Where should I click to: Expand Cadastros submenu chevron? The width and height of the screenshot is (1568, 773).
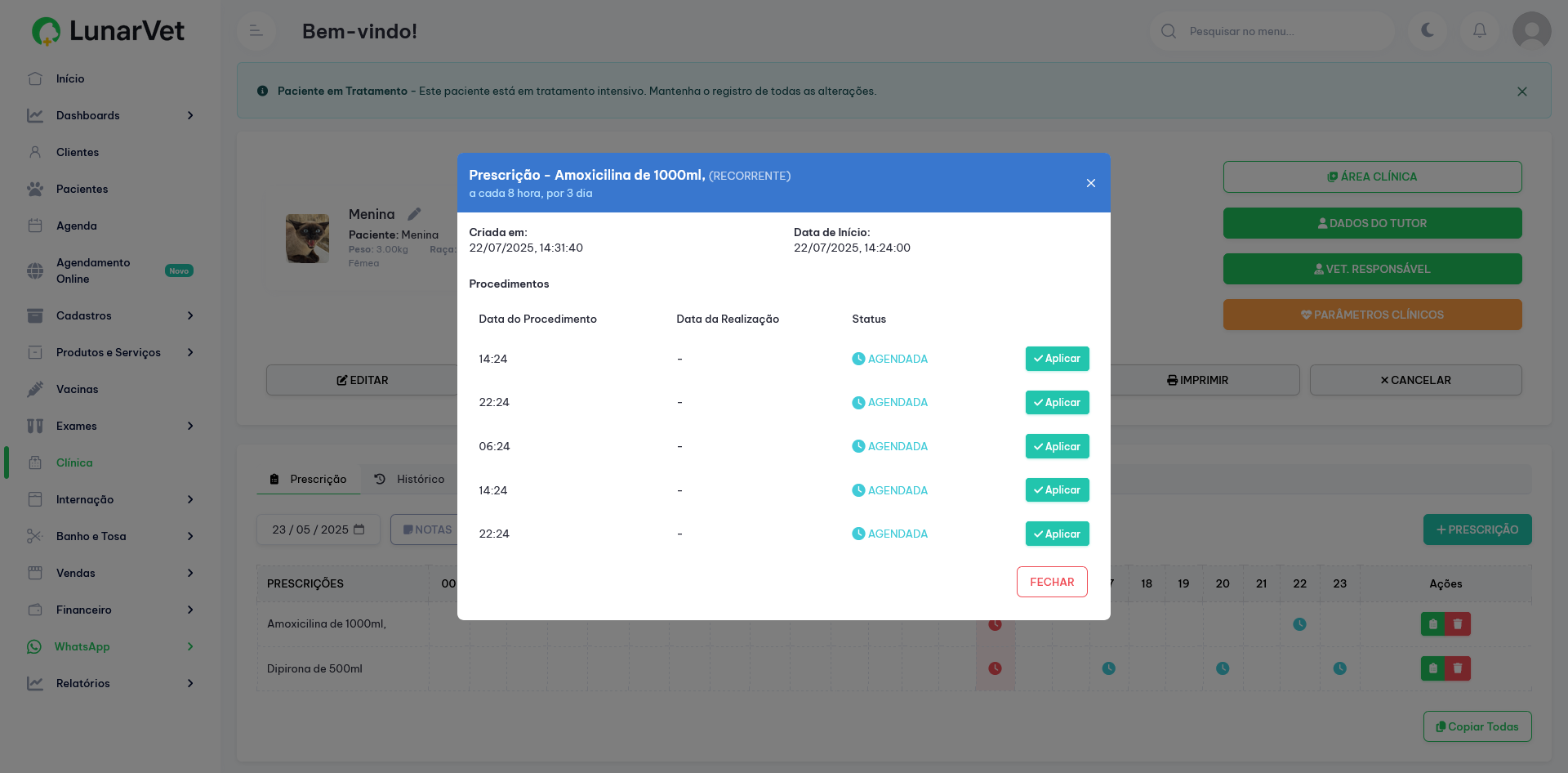pos(190,315)
